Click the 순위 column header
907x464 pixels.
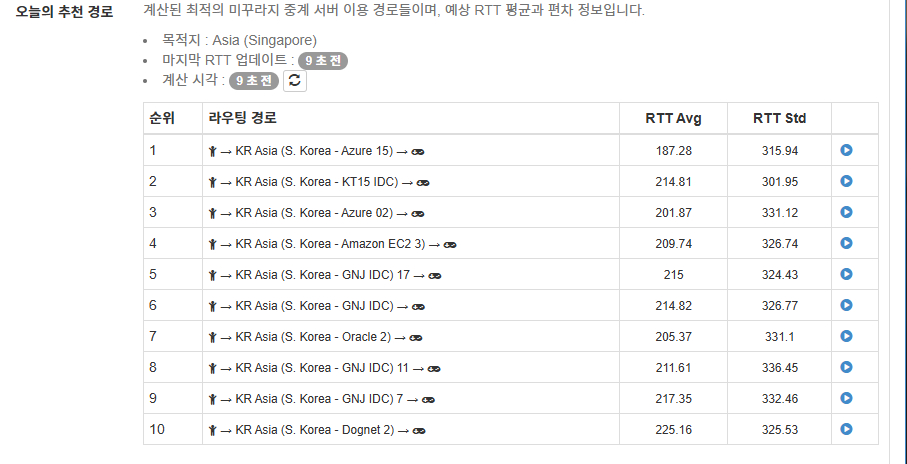[x=162, y=118]
